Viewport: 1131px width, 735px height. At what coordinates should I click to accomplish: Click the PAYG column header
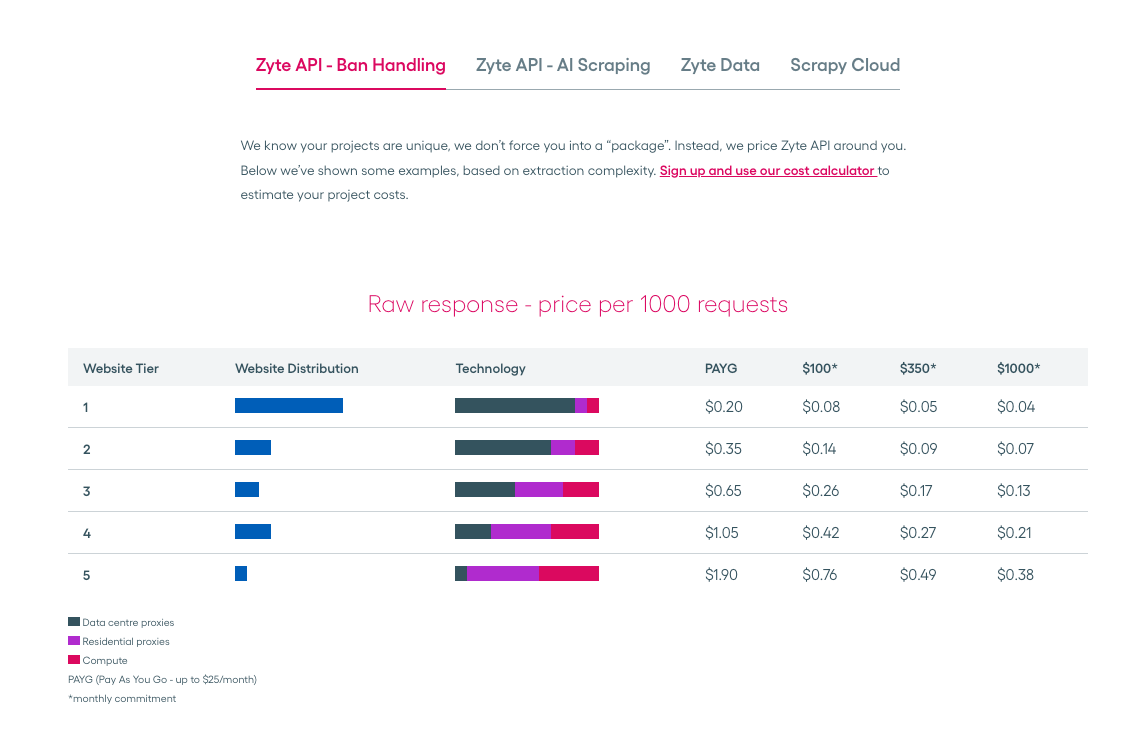(x=721, y=368)
